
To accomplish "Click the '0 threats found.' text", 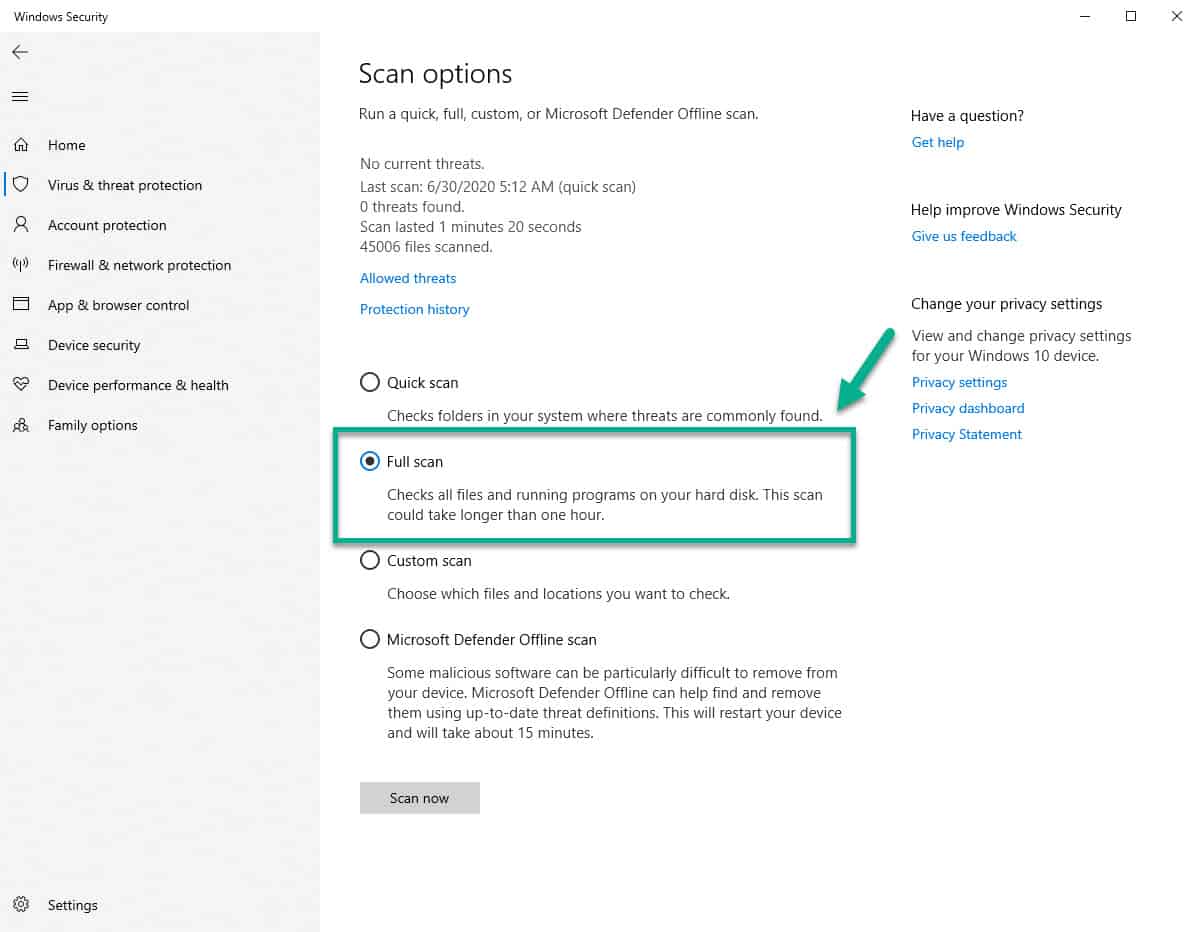I will coord(412,206).
